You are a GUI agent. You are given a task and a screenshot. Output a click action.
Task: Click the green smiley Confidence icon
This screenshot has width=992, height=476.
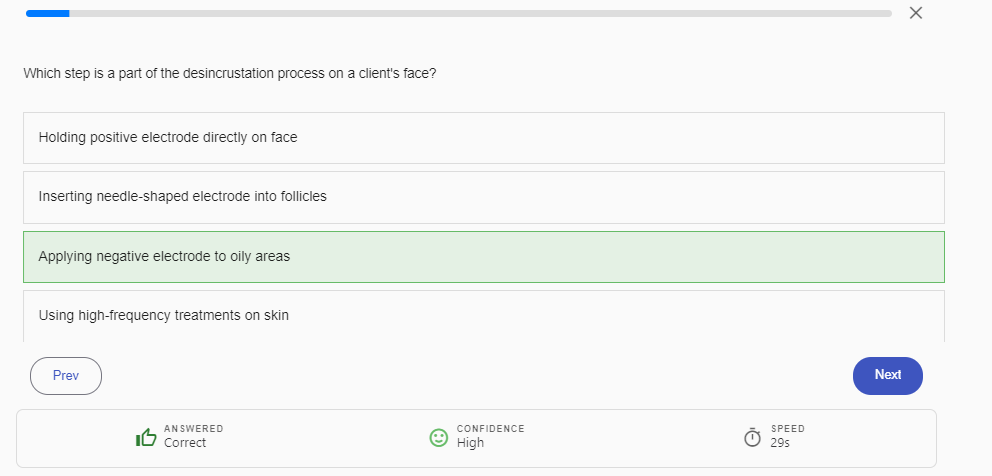pyautogui.click(x=438, y=437)
